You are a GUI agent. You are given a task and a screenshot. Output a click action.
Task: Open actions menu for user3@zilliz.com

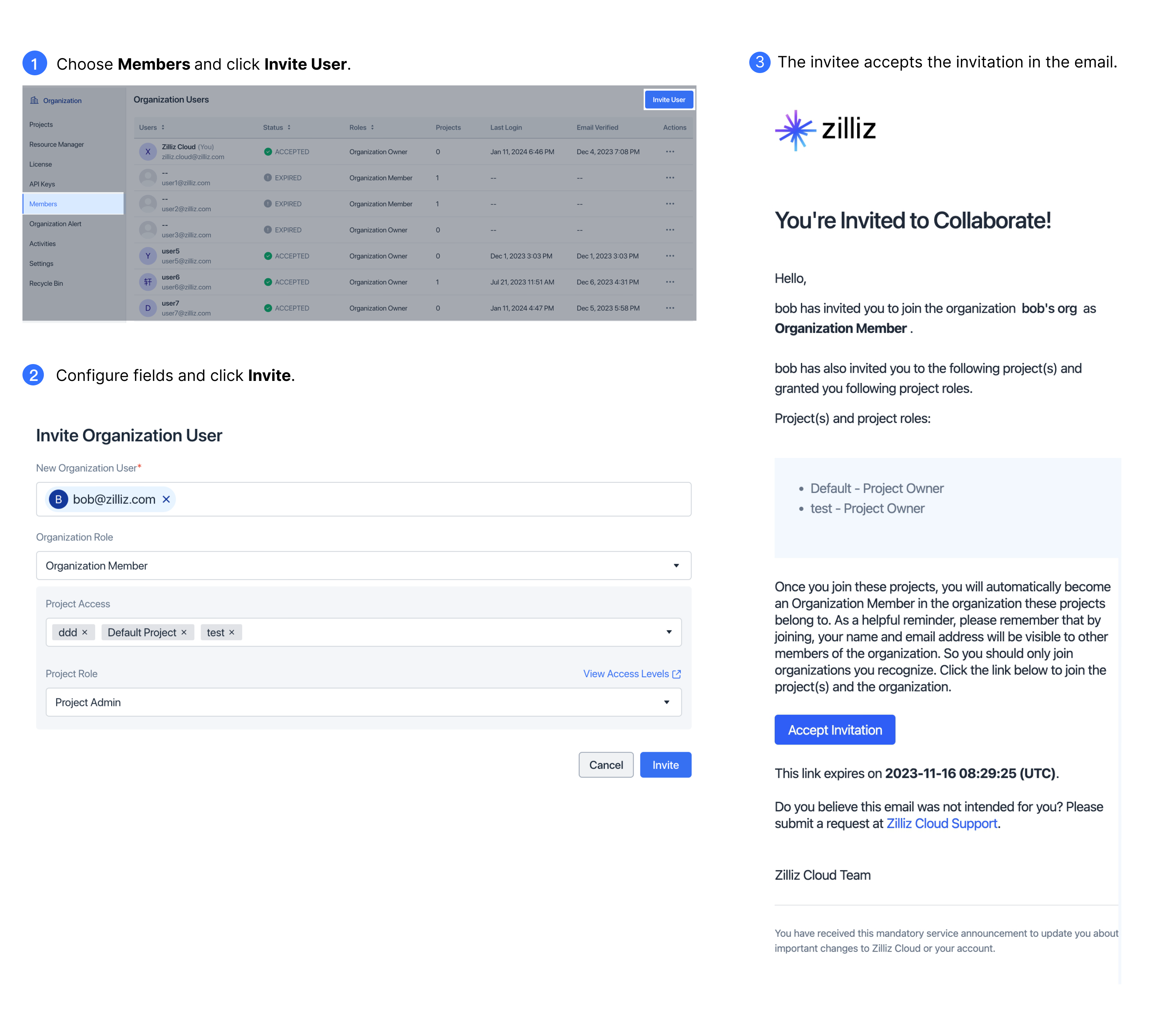coord(670,230)
